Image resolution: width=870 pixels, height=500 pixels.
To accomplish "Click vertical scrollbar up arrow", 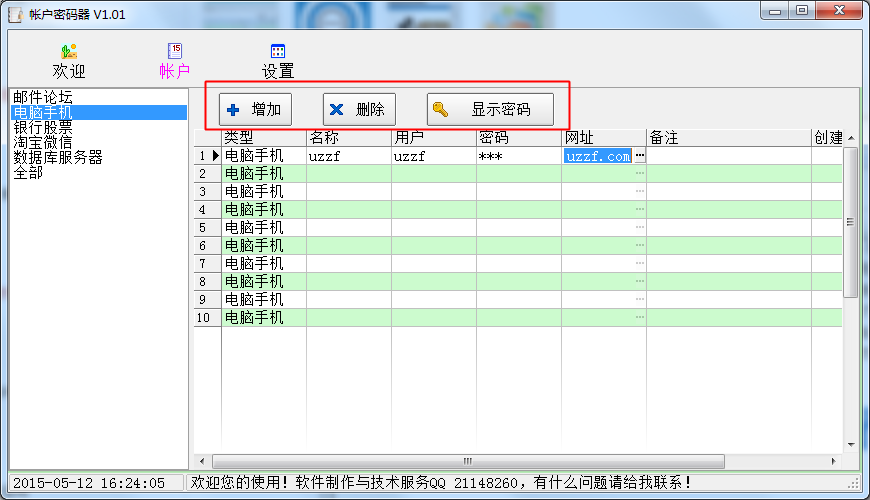I will click(x=851, y=138).
